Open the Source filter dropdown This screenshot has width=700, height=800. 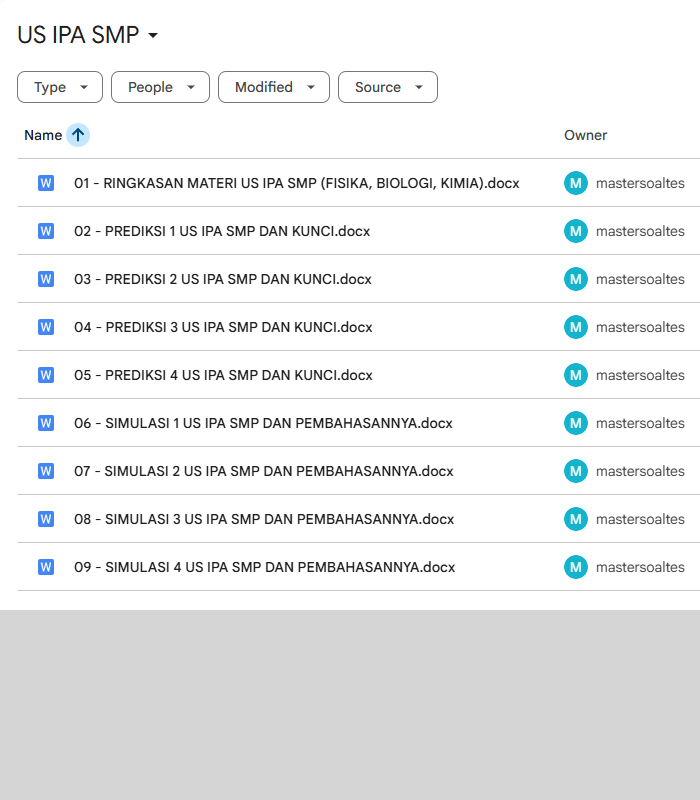[x=387, y=87]
